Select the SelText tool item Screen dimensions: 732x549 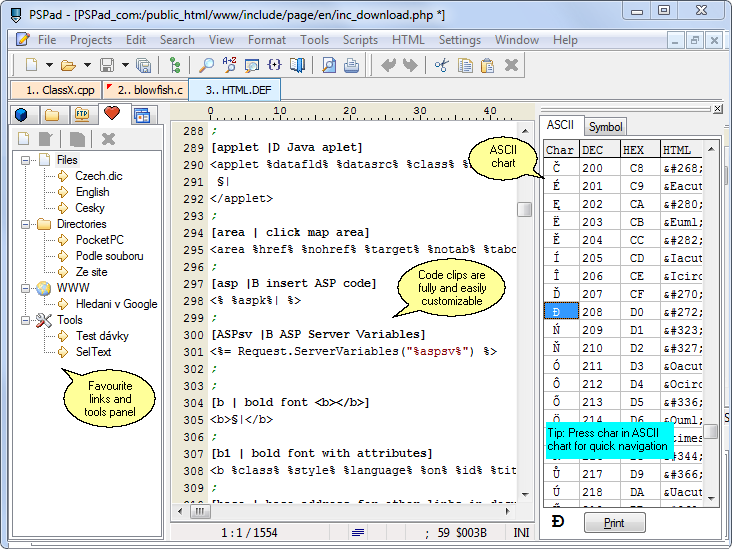[93, 352]
